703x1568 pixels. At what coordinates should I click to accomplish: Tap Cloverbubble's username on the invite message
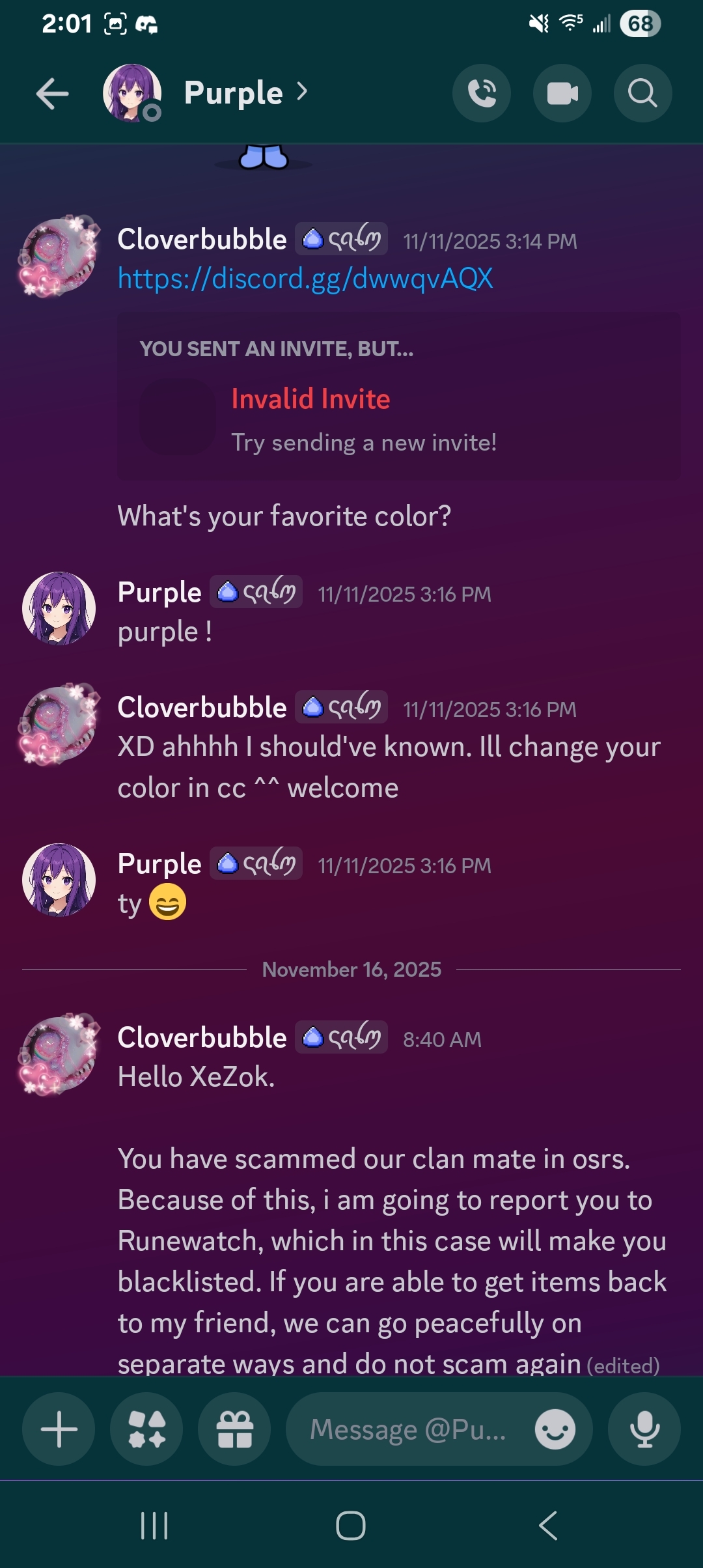point(202,240)
